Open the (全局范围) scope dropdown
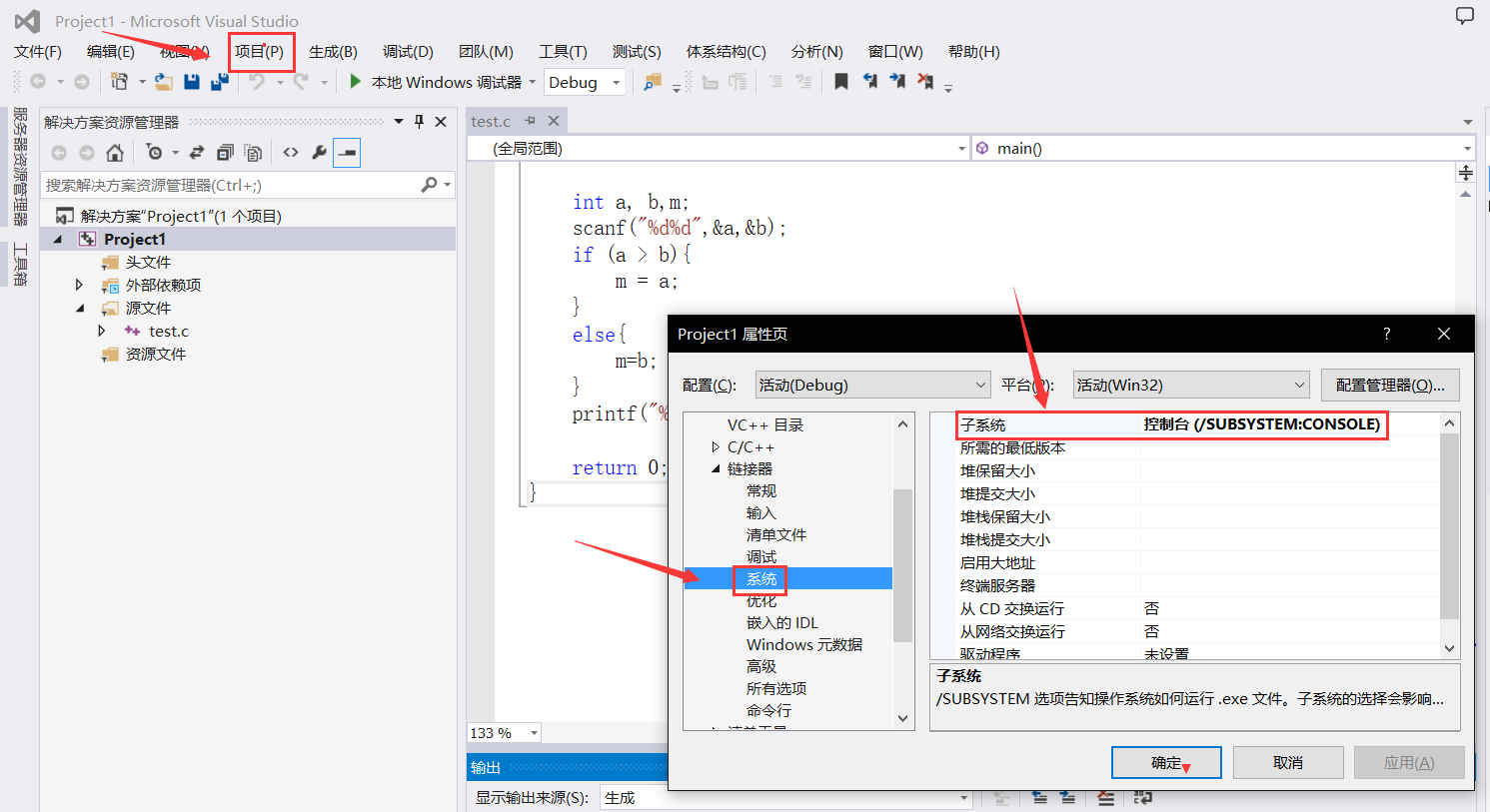Screen dimensions: 1490x812 [719, 148]
